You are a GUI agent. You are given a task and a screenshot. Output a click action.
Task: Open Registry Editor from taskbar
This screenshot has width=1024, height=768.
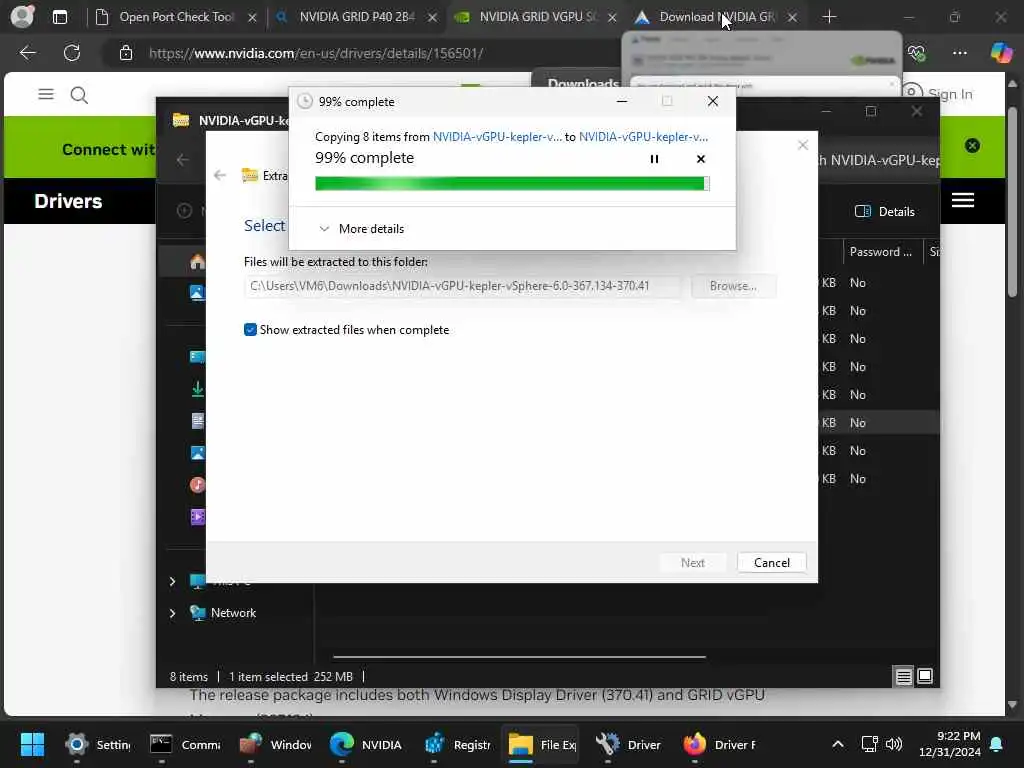[457, 744]
